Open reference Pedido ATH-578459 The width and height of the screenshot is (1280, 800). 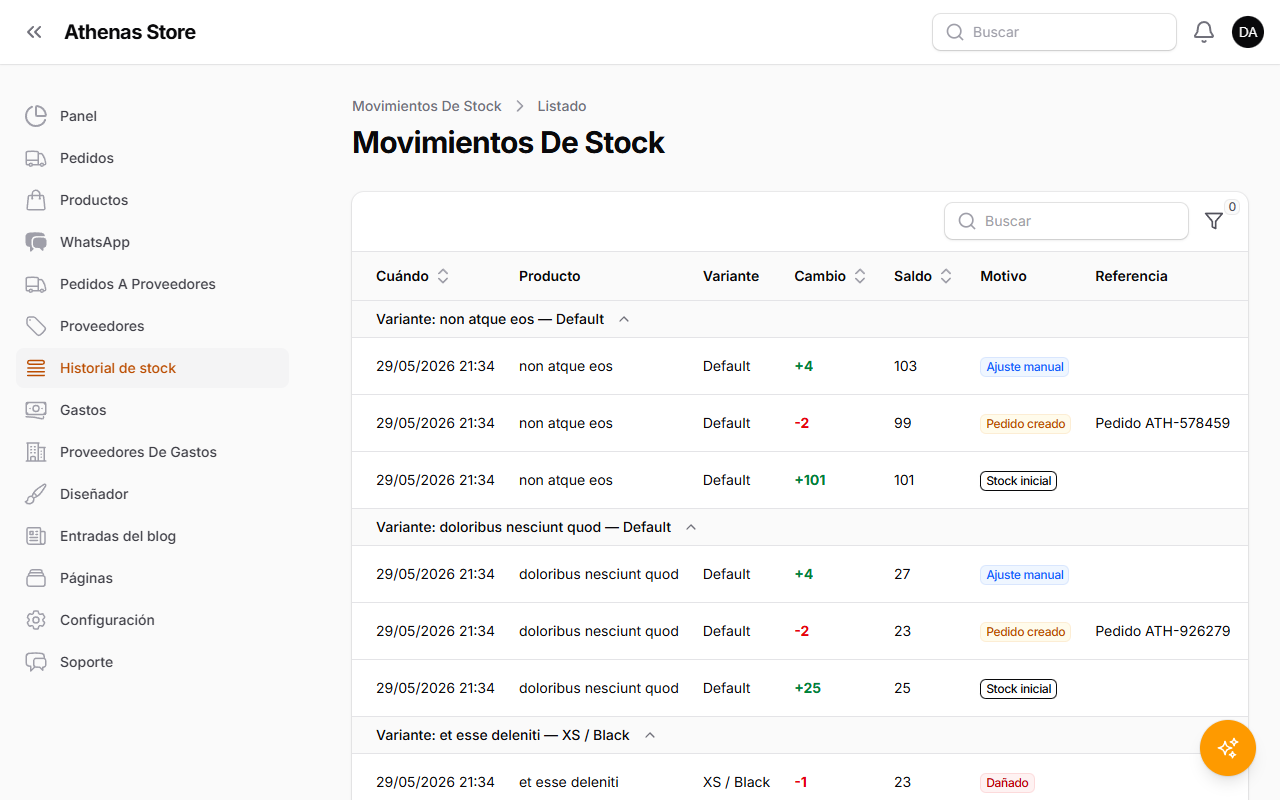coord(1162,423)
